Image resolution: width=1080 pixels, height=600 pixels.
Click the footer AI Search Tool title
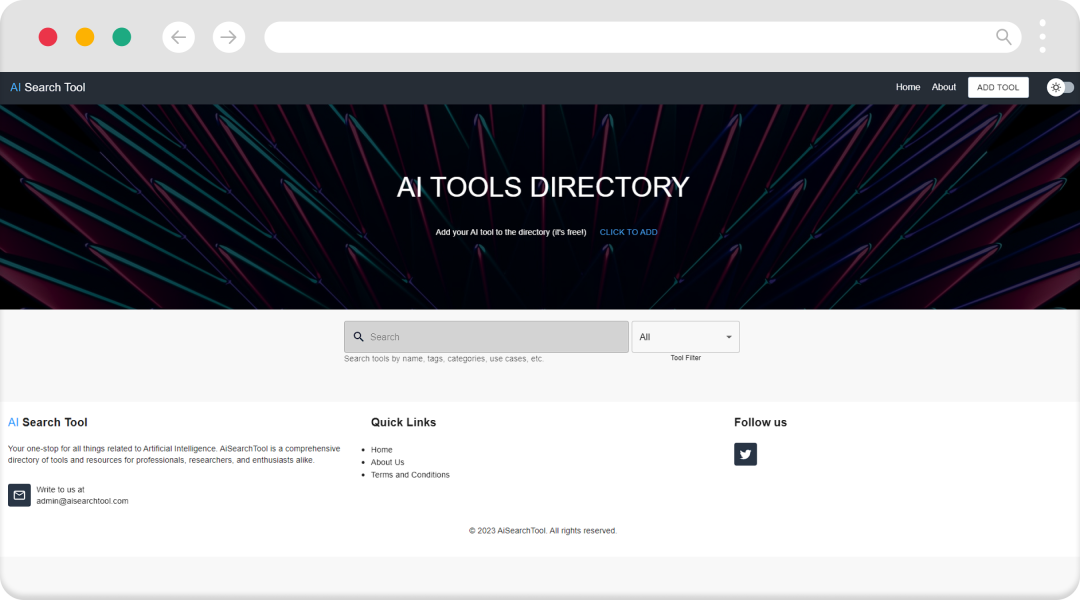click(48, 422)
